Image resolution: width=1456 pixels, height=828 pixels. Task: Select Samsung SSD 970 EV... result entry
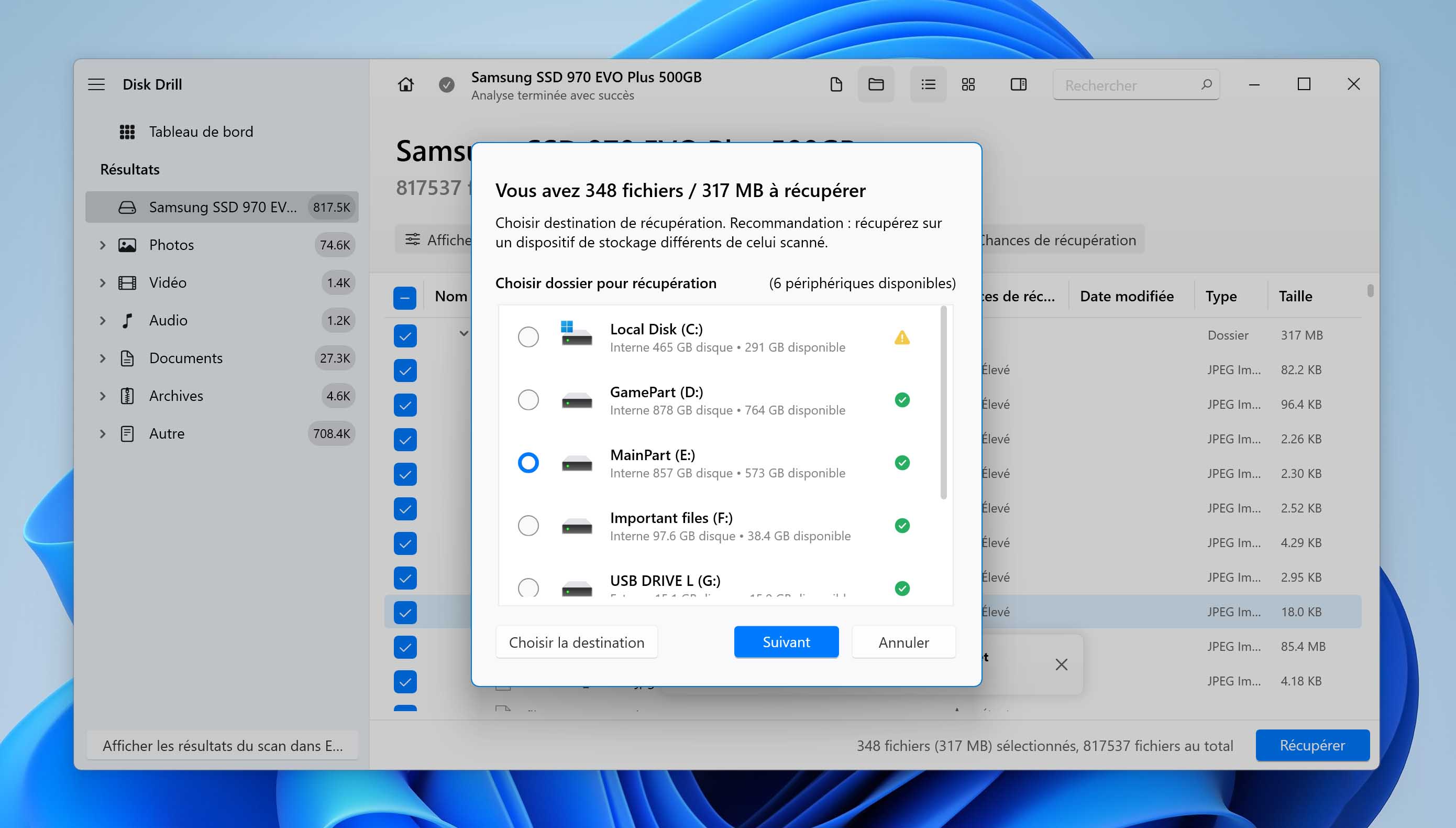pos(222,207)
